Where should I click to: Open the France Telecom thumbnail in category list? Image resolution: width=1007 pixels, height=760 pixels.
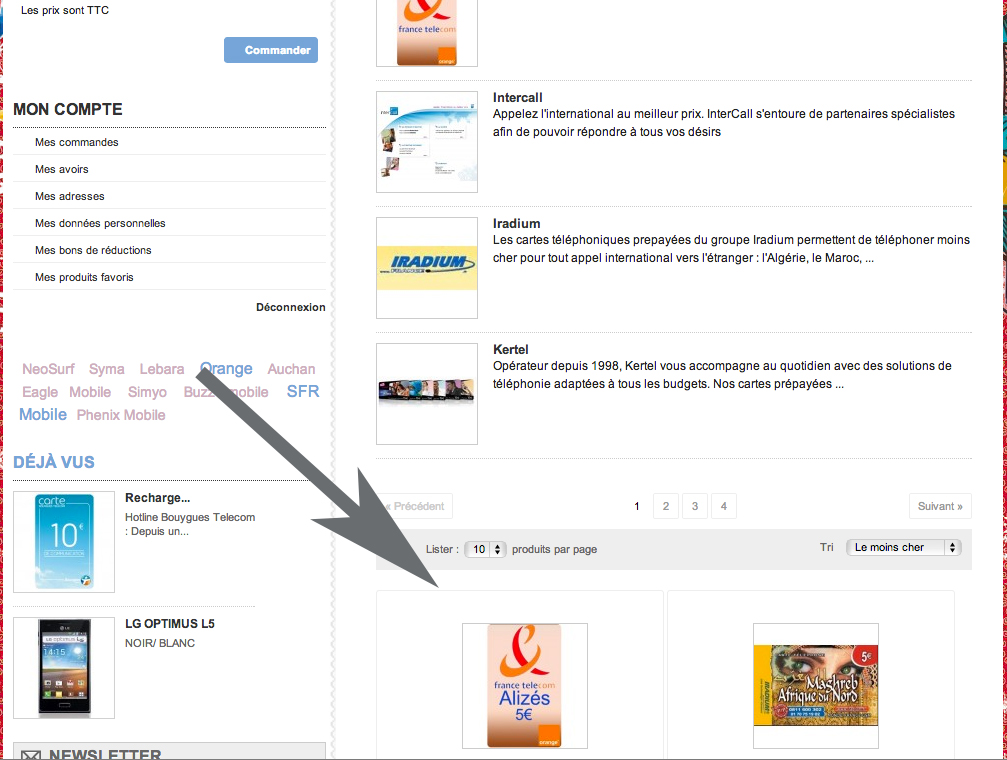426,33
